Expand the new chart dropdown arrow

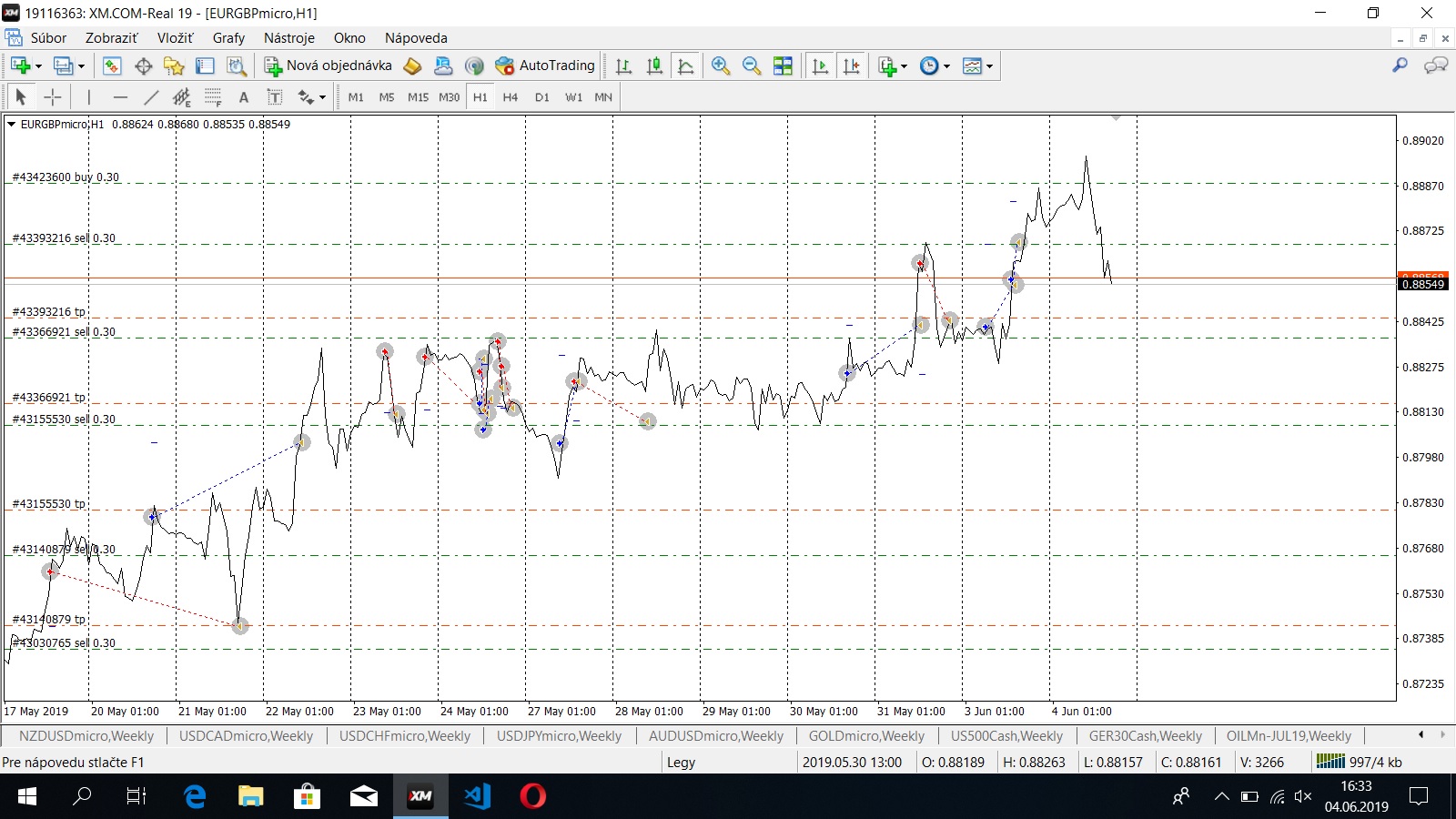[38, 66]
